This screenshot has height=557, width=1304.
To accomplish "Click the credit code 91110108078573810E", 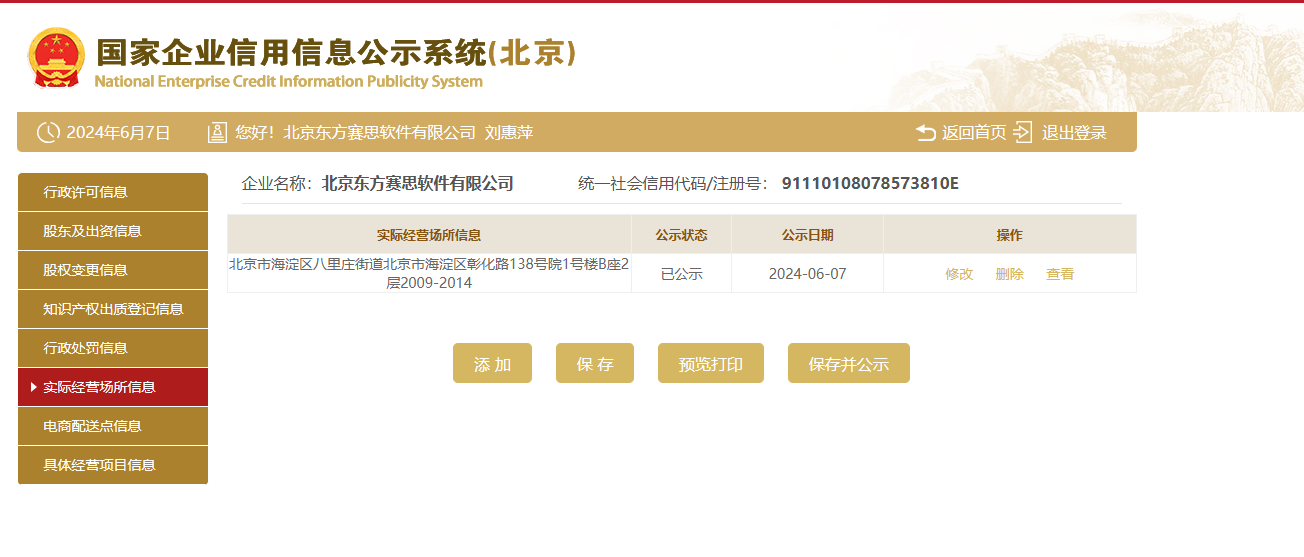I will point(870,183).
